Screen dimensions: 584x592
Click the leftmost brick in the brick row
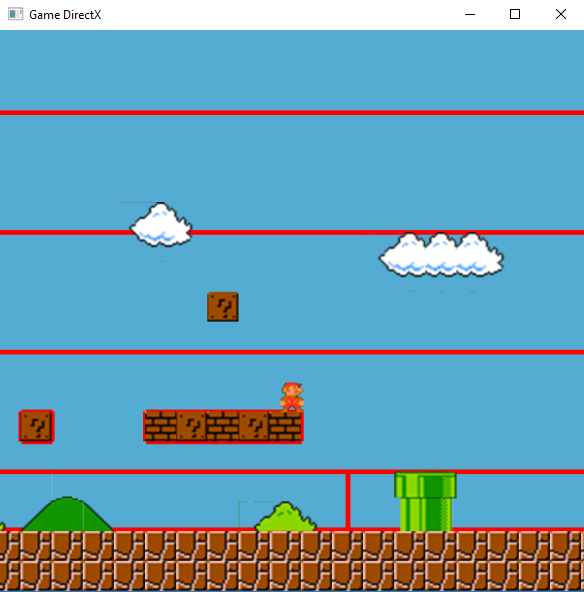[160, 426]
